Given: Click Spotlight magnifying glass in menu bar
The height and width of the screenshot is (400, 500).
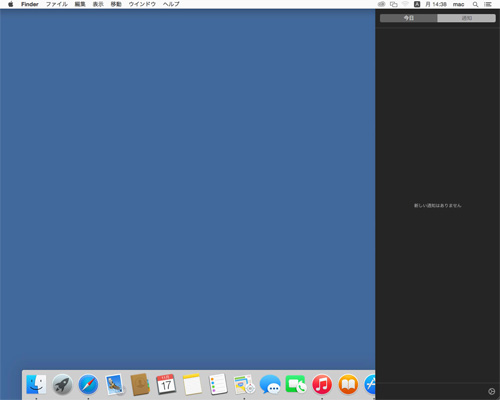Looking at the screenshot, I should [x=475, y=4].
